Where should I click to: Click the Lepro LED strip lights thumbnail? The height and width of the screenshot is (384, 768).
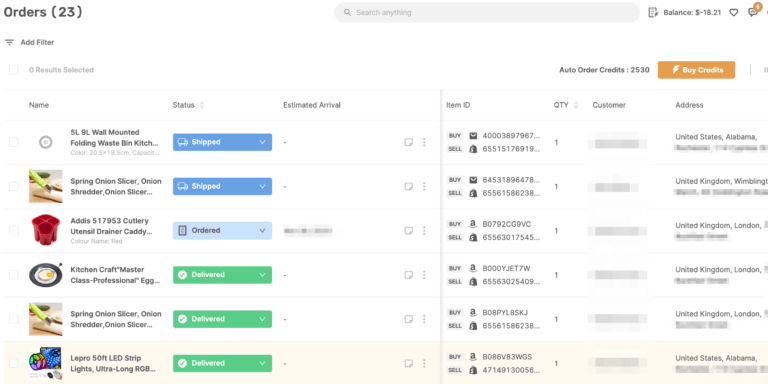tap(45, 363)
